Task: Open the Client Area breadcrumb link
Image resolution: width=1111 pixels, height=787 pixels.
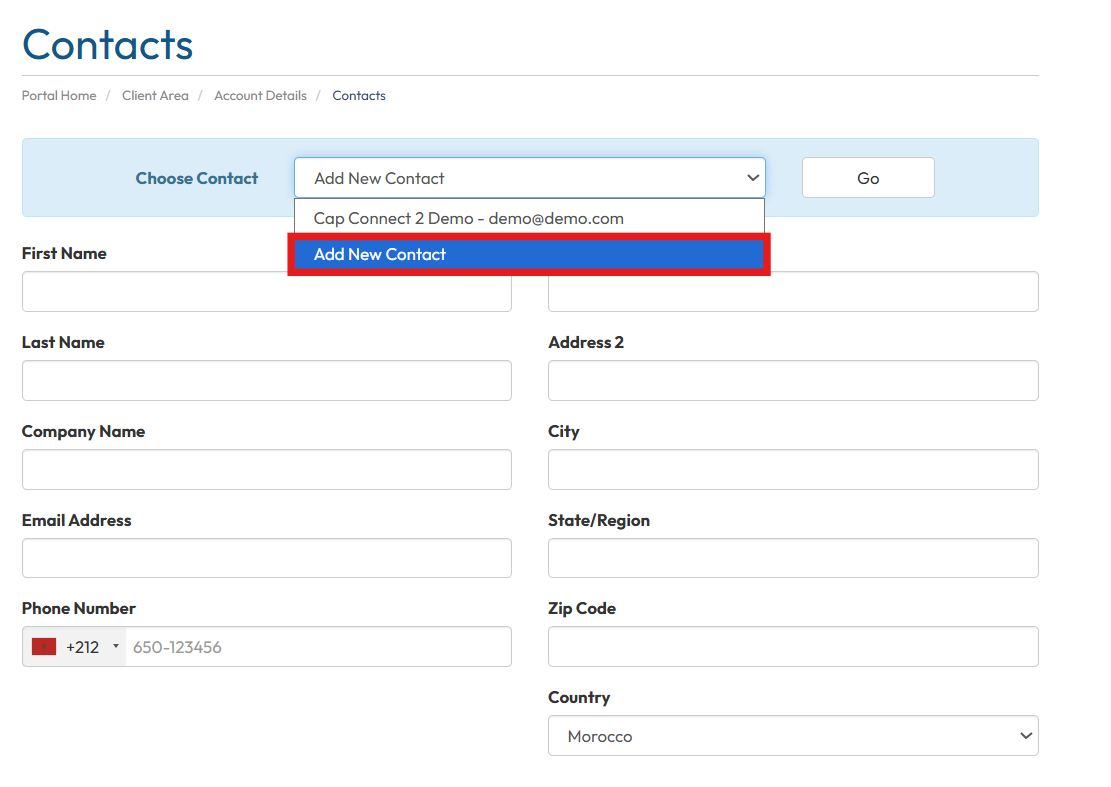Action: 155,96
